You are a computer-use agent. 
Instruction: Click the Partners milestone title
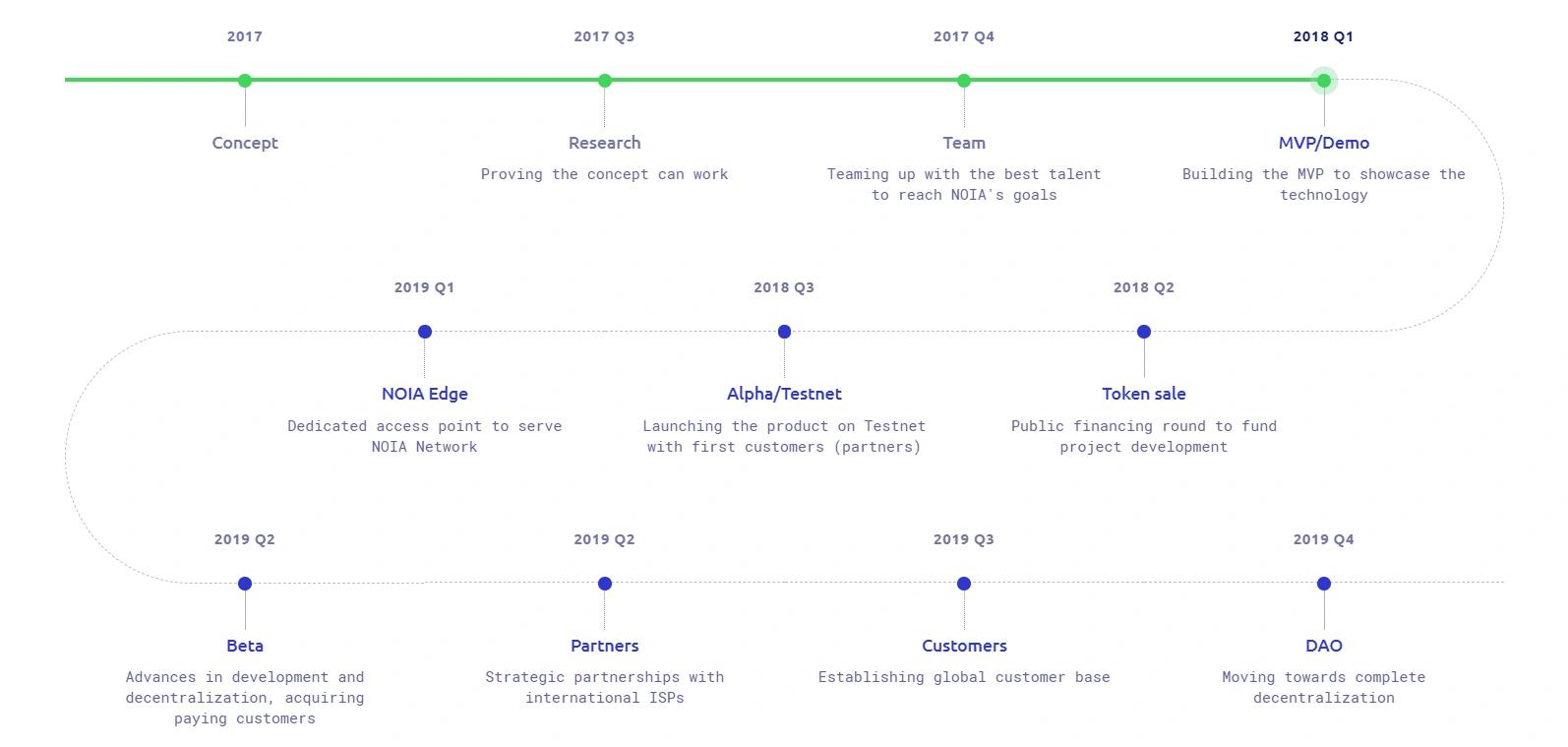pyautogui.click(x=605, y=646)
